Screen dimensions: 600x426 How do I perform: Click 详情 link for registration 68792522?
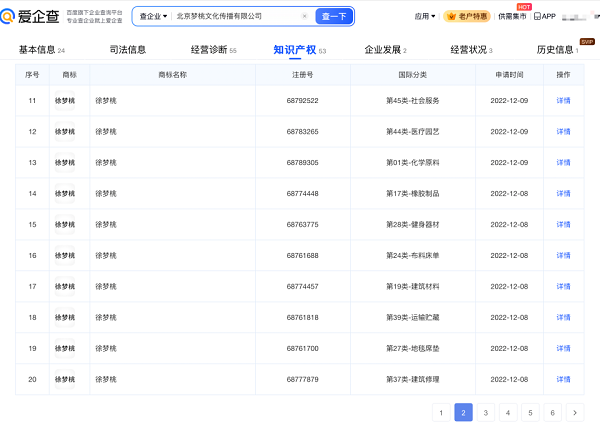563,101
